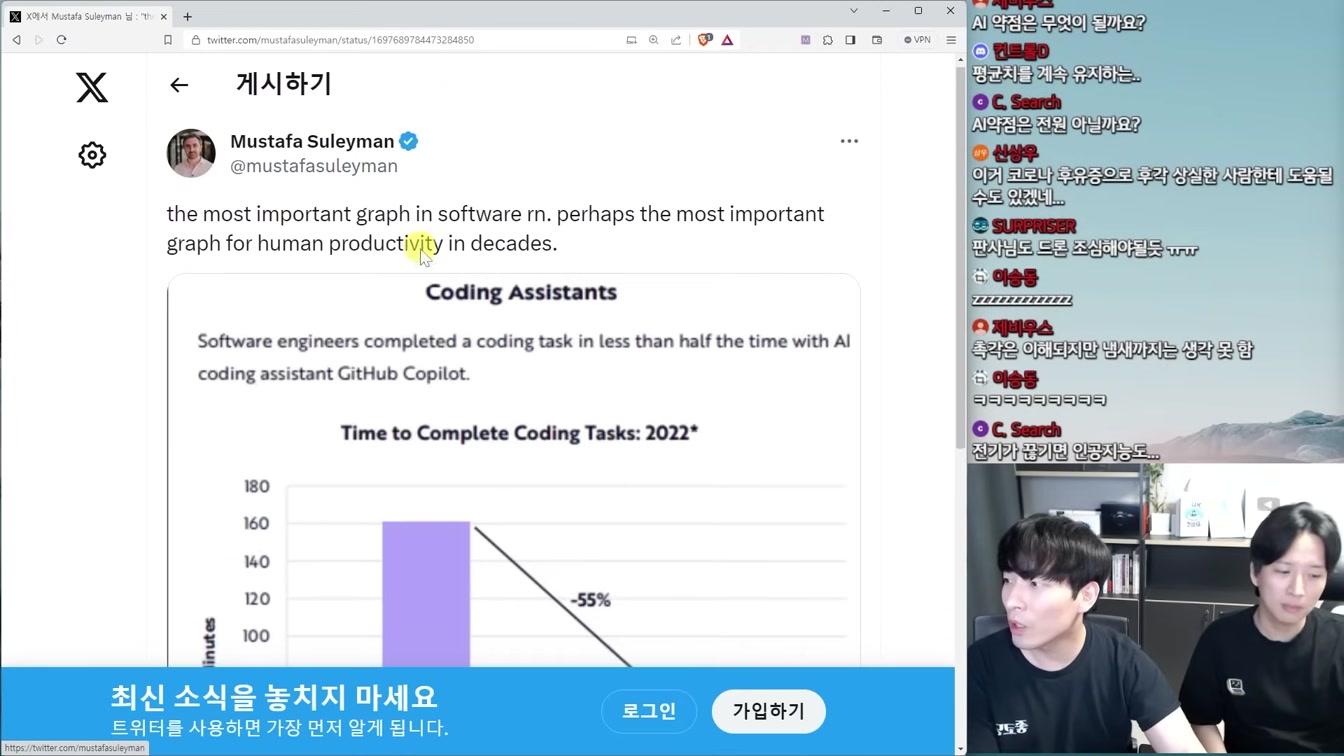Click chat username 신상우
Screen dimensions: 1344x756
pyautogui.click(x=1015, y=153)
